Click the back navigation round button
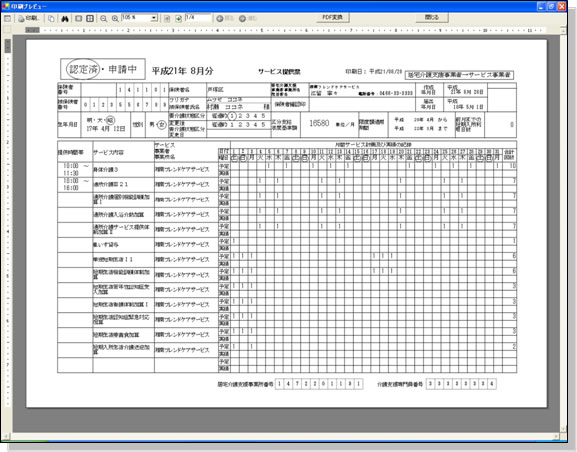Screen dimensions: 577x452 (225, 18)
